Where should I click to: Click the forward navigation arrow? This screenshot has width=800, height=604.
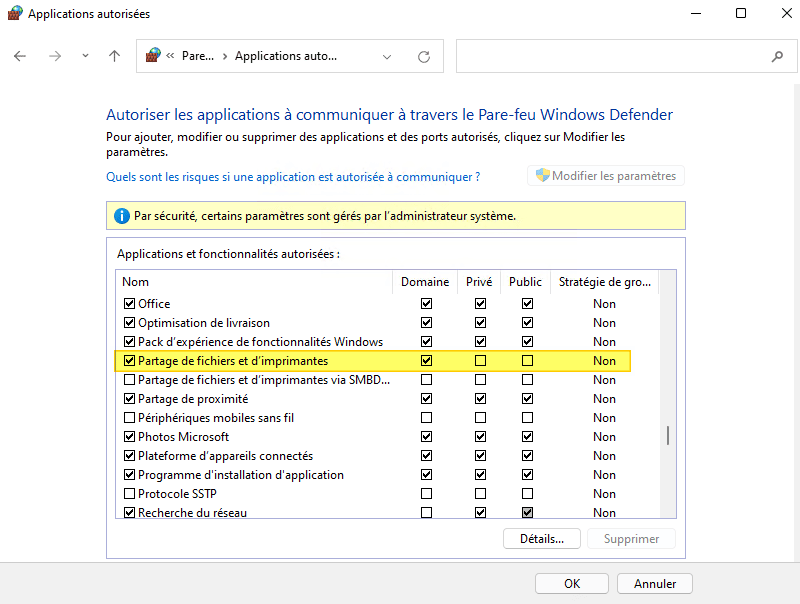(55, 57)
